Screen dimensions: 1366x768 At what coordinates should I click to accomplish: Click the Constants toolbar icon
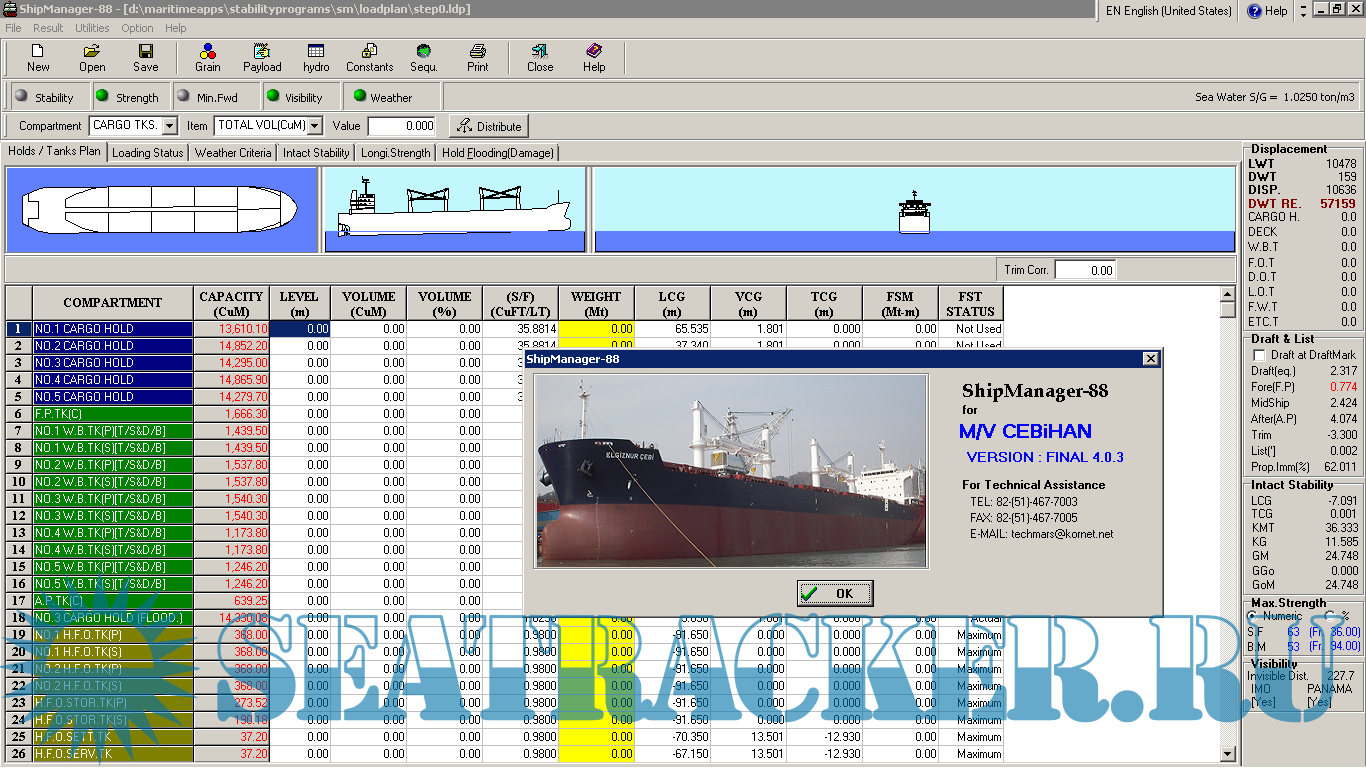[x=370, y=51]
